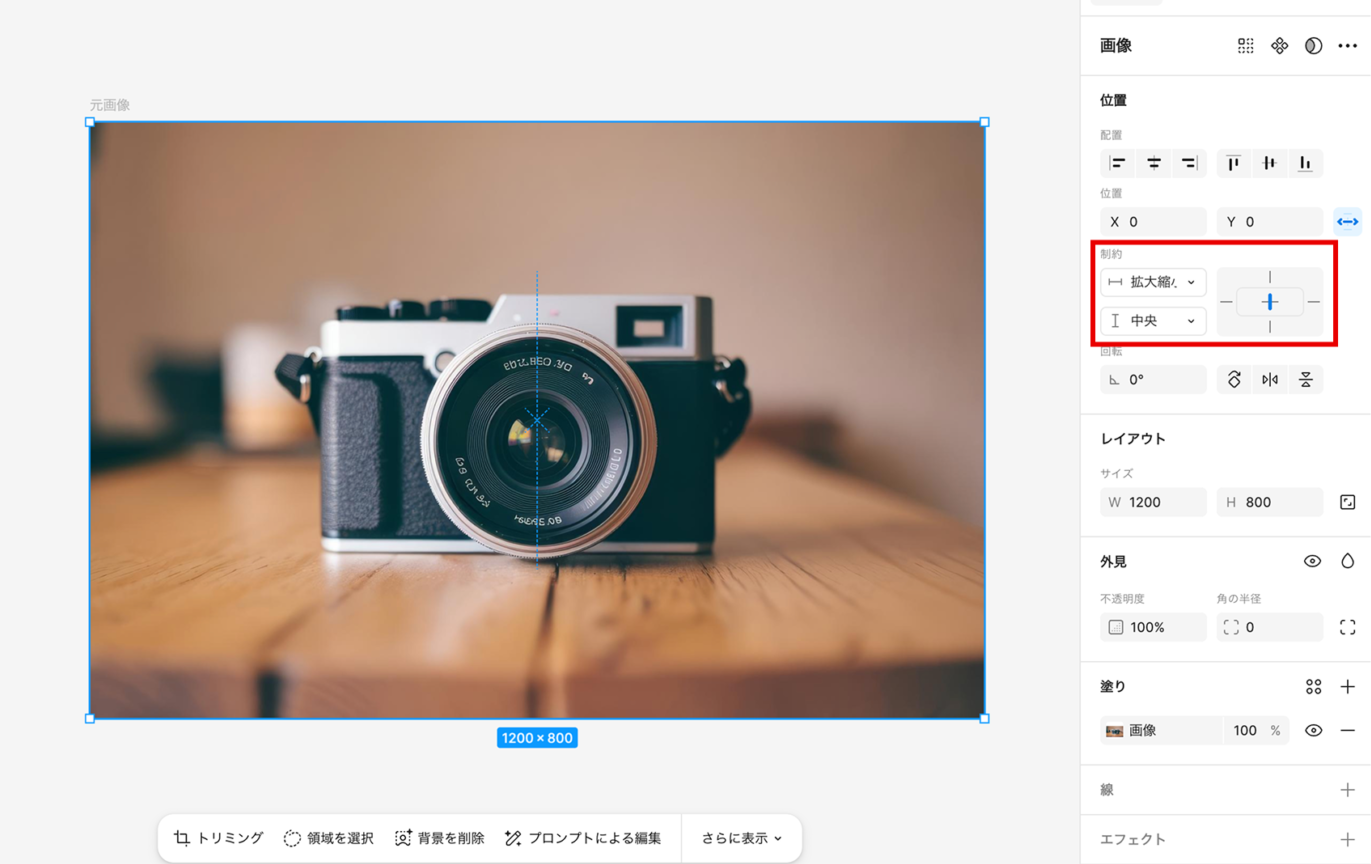The width and height of the screenshot is (1371, 864).
Task: Click the image fill thumbnail swatch
Action: click(1114, 731)
